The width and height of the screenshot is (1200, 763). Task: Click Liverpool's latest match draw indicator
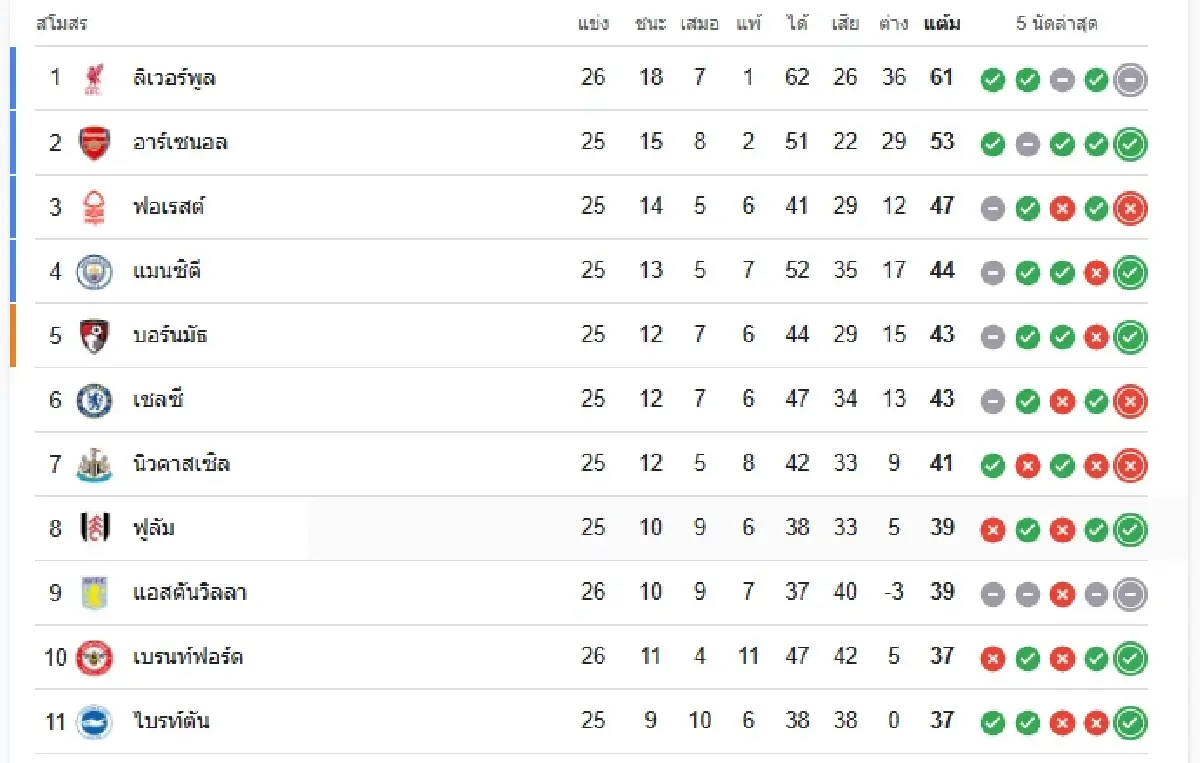point(1130,80)
